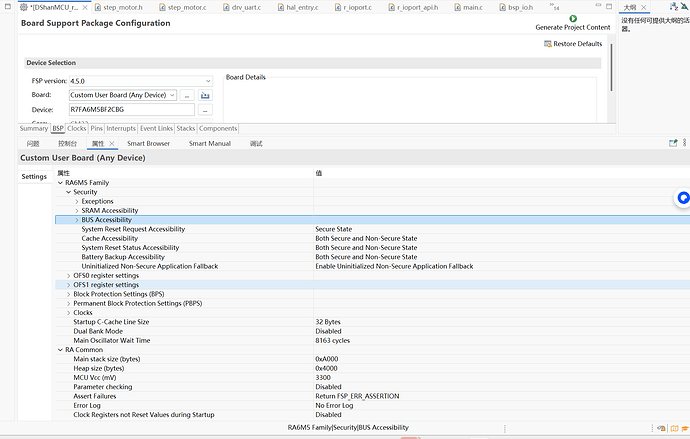This screenshot has width=690, height=439.
Task: Click the 0xA000 Main stack size value
Action: [327, 359]
